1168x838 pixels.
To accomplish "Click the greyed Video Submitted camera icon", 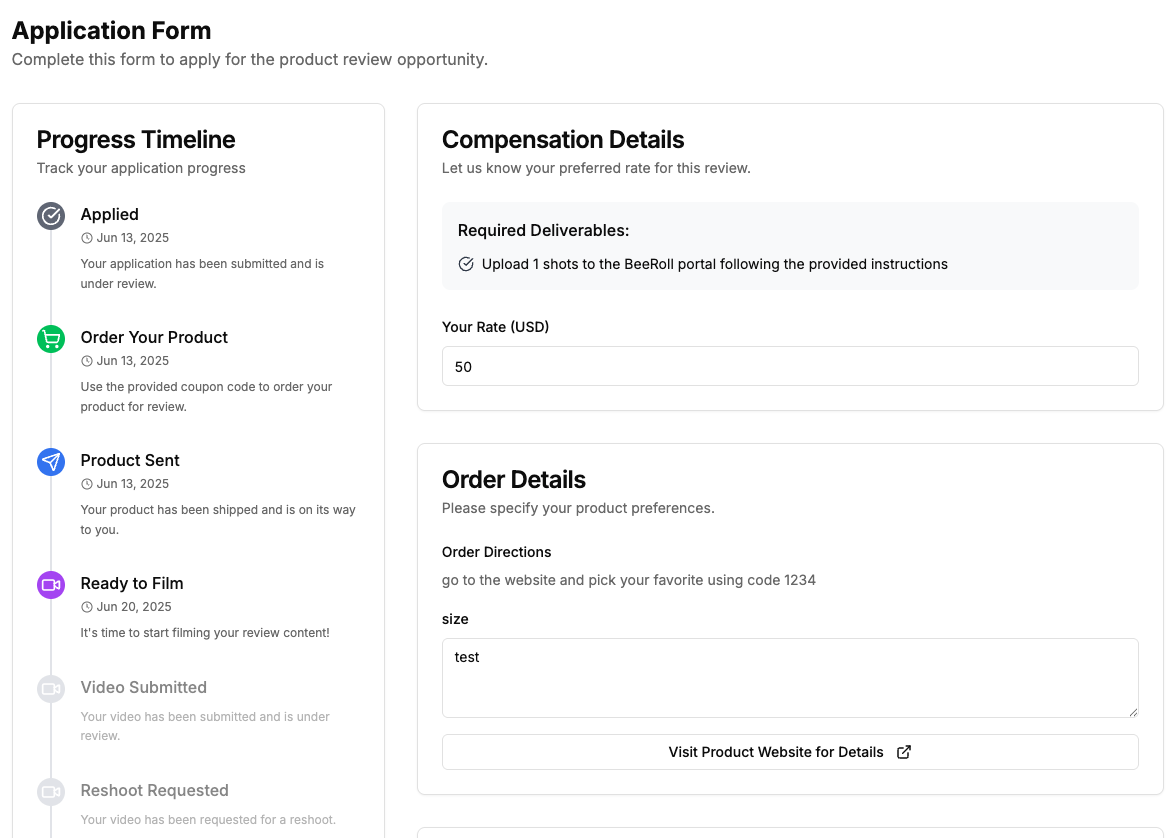I will 51,689.
